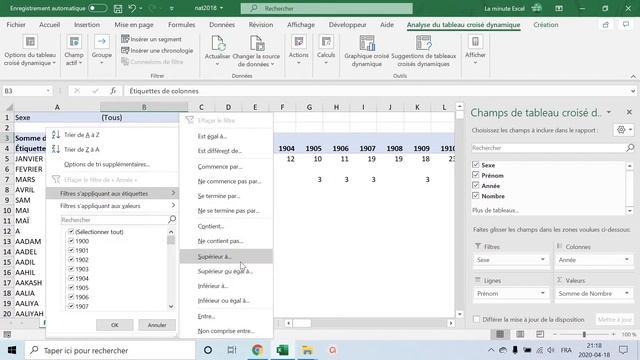The height and width of the screenshot is (360, 640).
Task: Sort with Trier de Z à A
Action: click(82, 149)
